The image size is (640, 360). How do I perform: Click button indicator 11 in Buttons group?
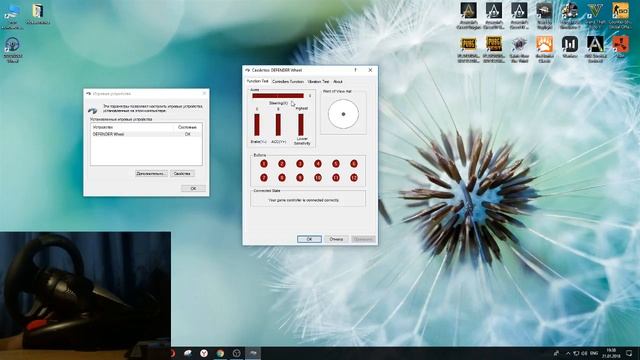point(336,178)
